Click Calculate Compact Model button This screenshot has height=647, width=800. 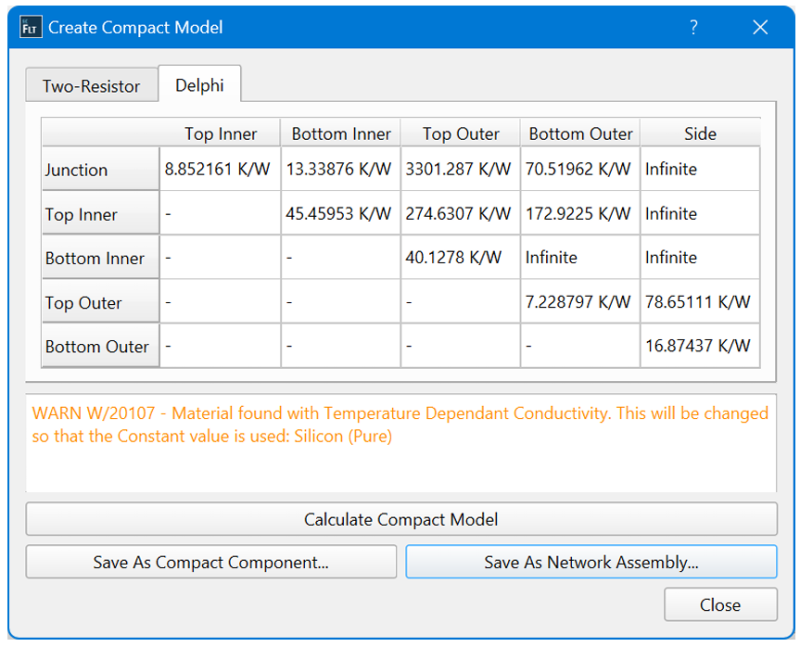(x=402, y=519)
